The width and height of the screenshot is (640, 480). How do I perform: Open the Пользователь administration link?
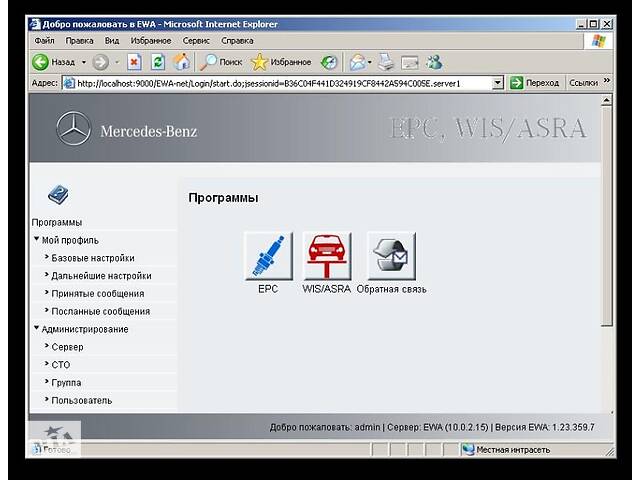pyautogui.click(x=82, y=400)
